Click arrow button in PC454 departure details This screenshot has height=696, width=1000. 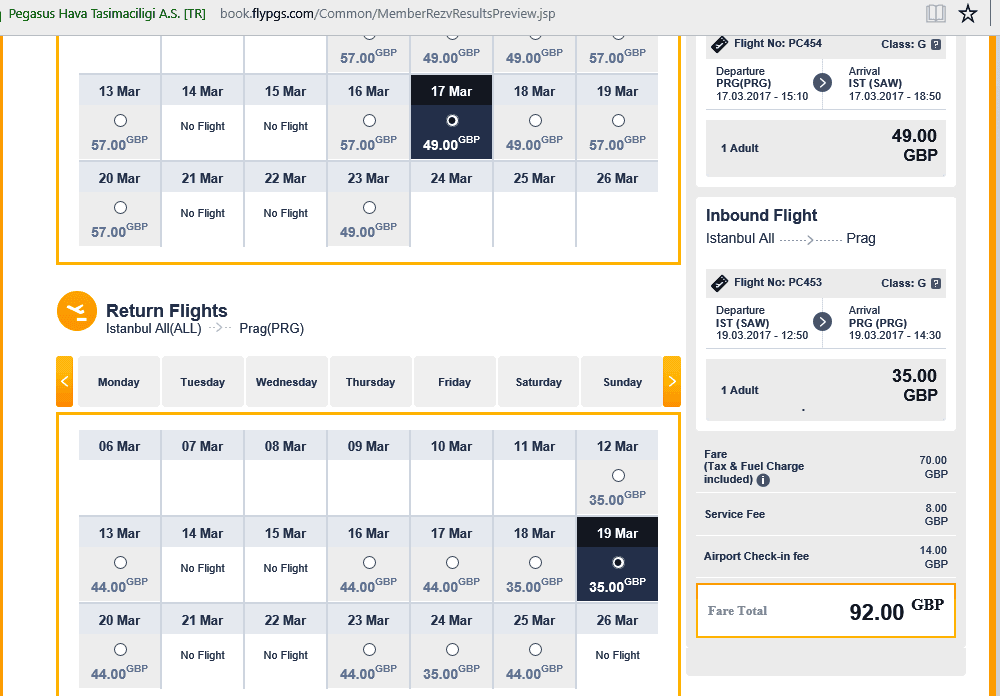(x=823, y=82)
